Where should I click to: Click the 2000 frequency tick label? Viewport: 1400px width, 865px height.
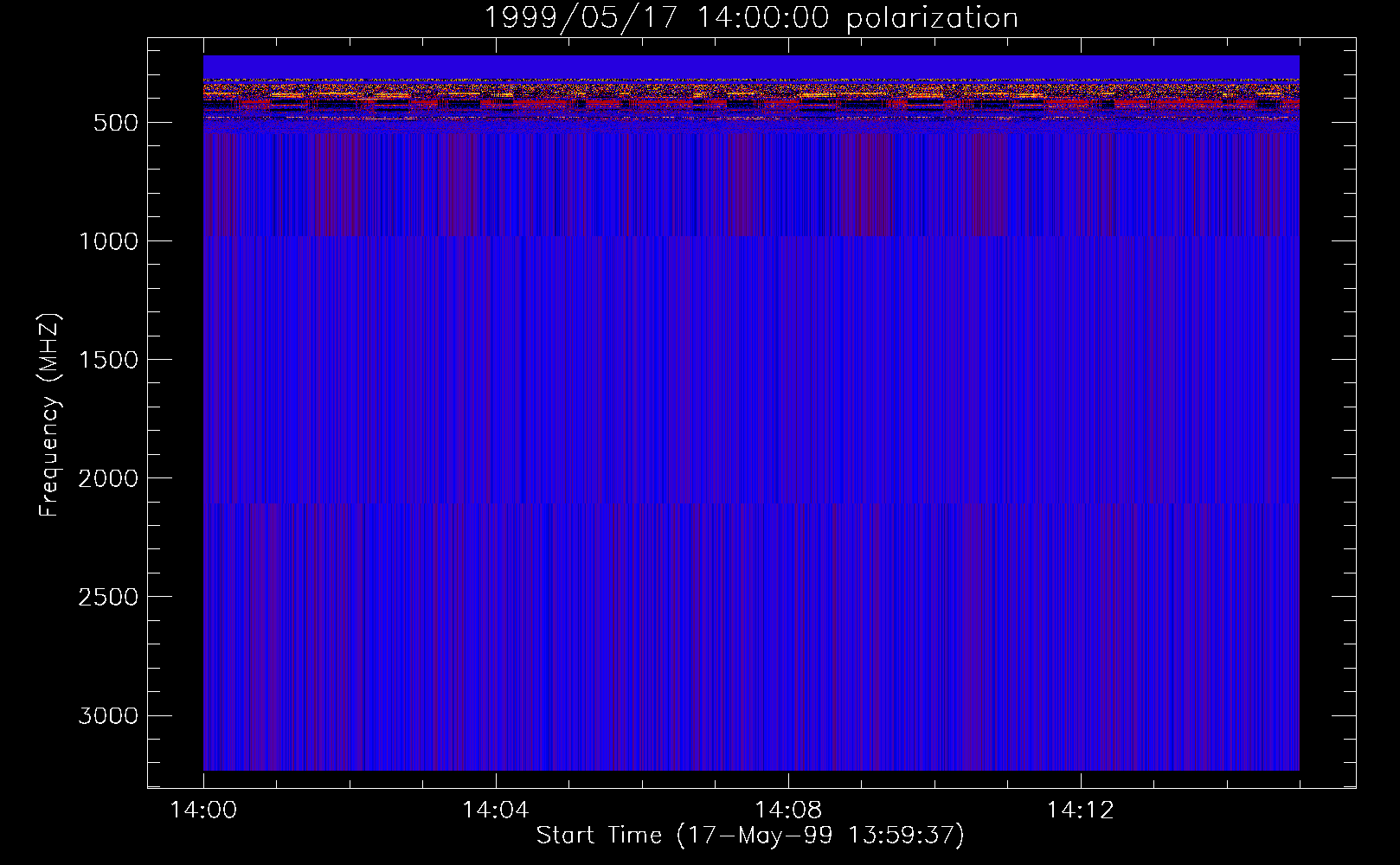tap(108, 478)
